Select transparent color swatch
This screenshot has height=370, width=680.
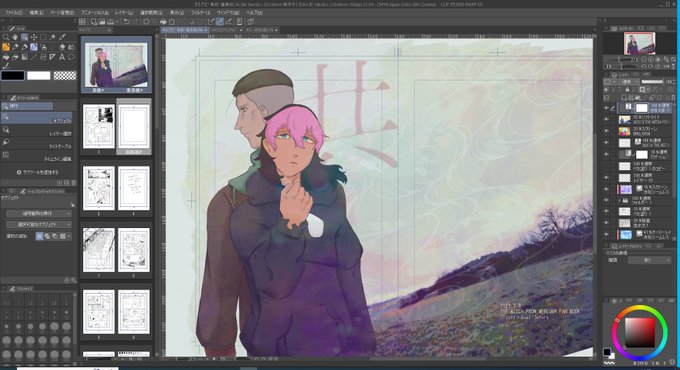pyautogui.click(x=65, y=75)
